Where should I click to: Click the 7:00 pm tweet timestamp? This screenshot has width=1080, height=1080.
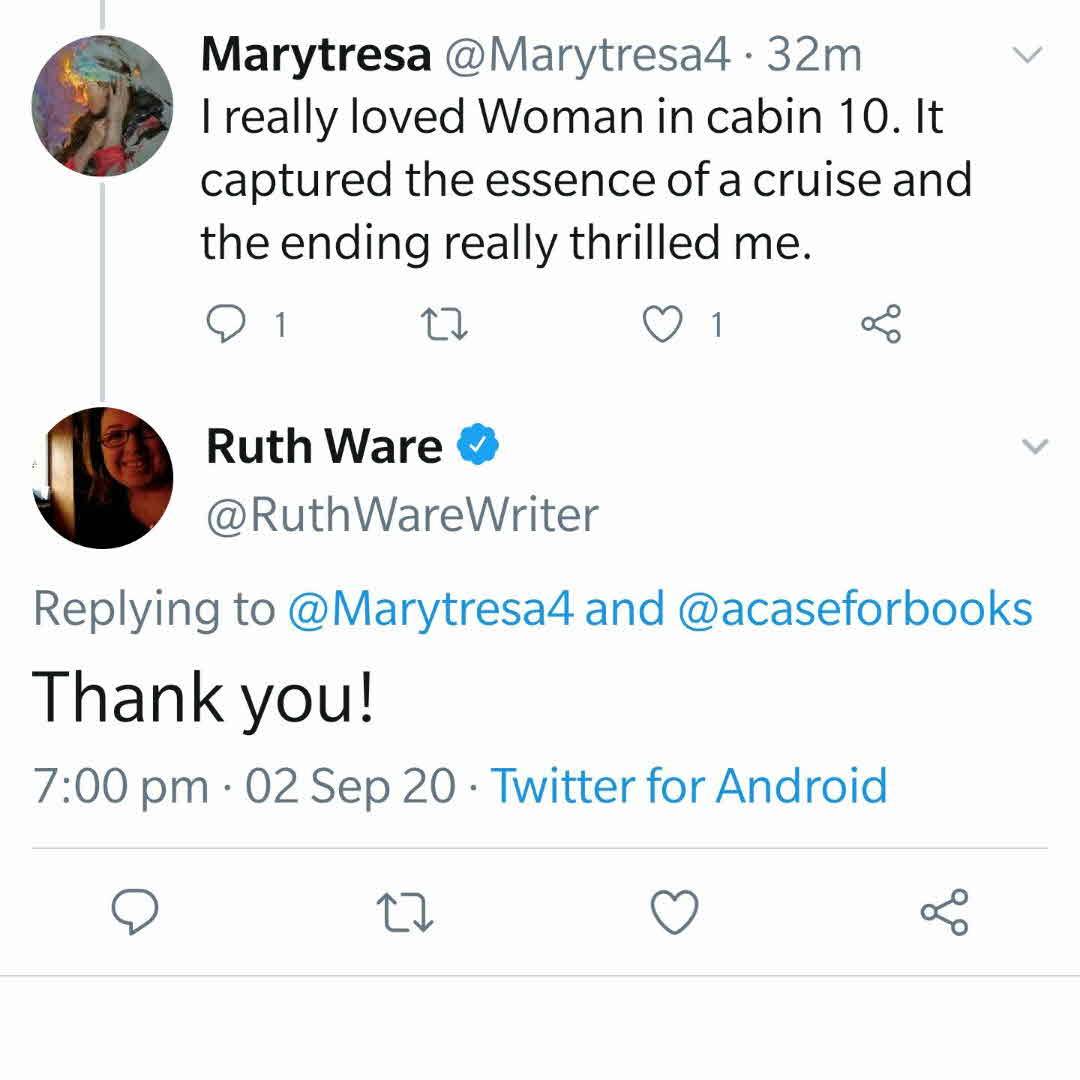(120, 785)
